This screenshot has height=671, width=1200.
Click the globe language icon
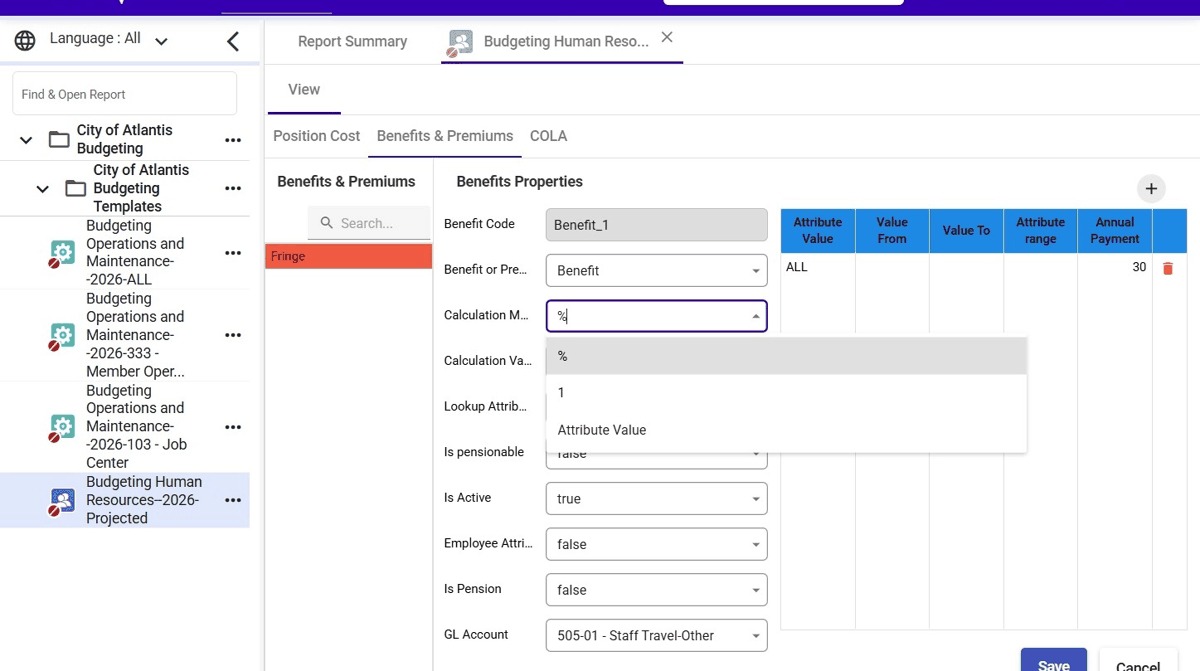[x=25, y=40]
